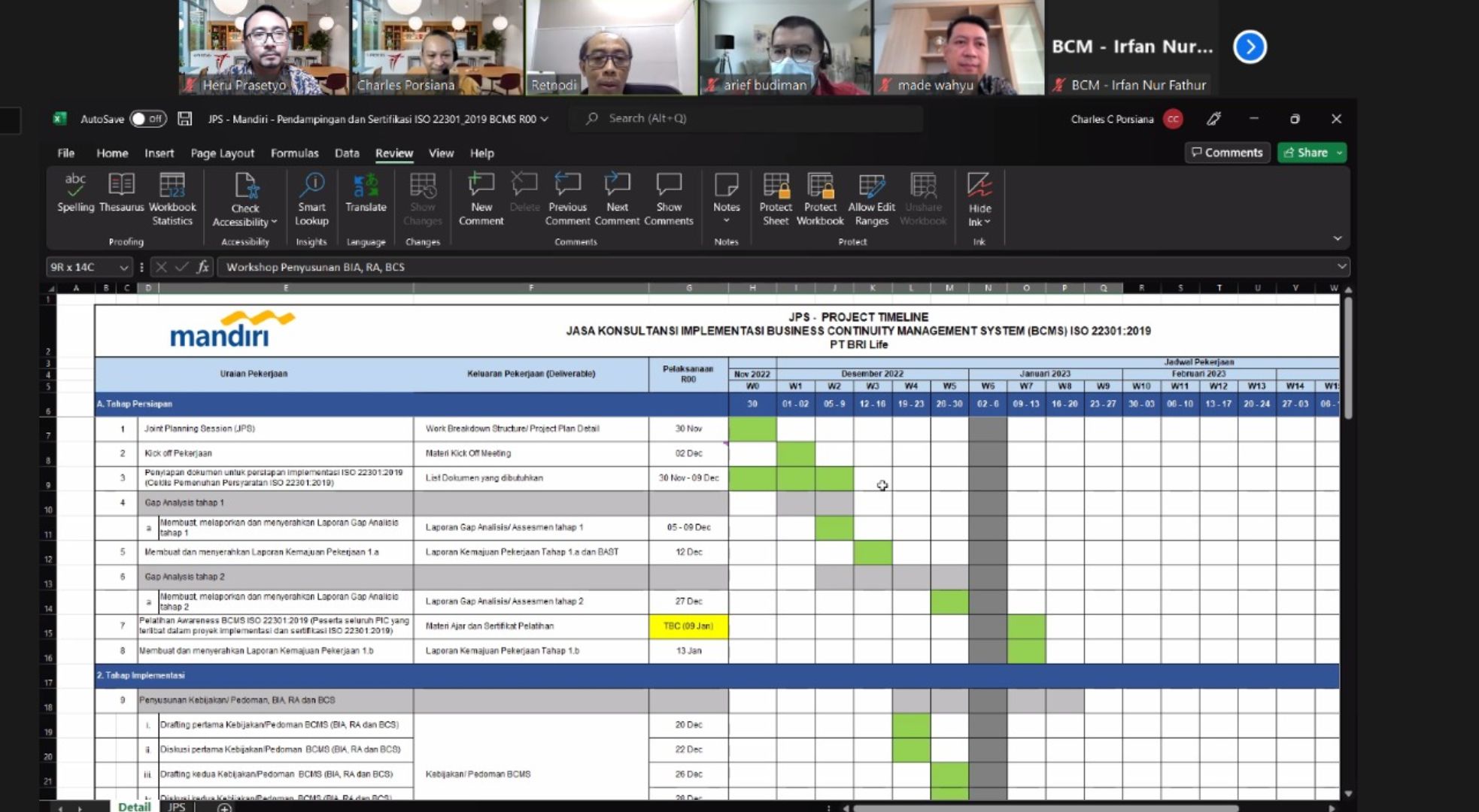The width and height of the screenshot is (1479, 812).
Task: Click the Check Accessibility icon
Action: pyautogui.click(x=245, y=186)
